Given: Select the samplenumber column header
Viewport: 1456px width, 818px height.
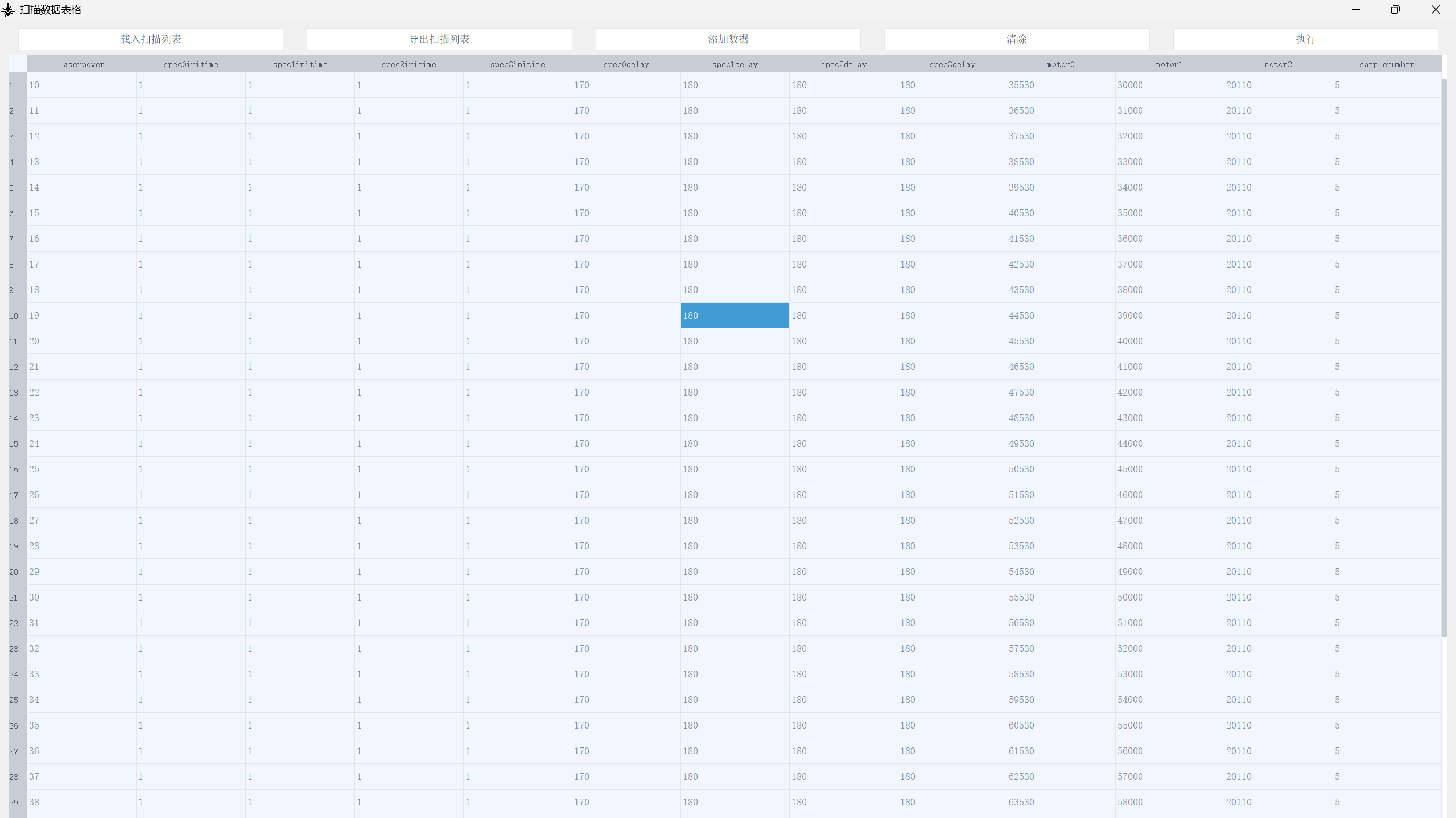Looking at the screenshot, I should [x=1387, y=64].
